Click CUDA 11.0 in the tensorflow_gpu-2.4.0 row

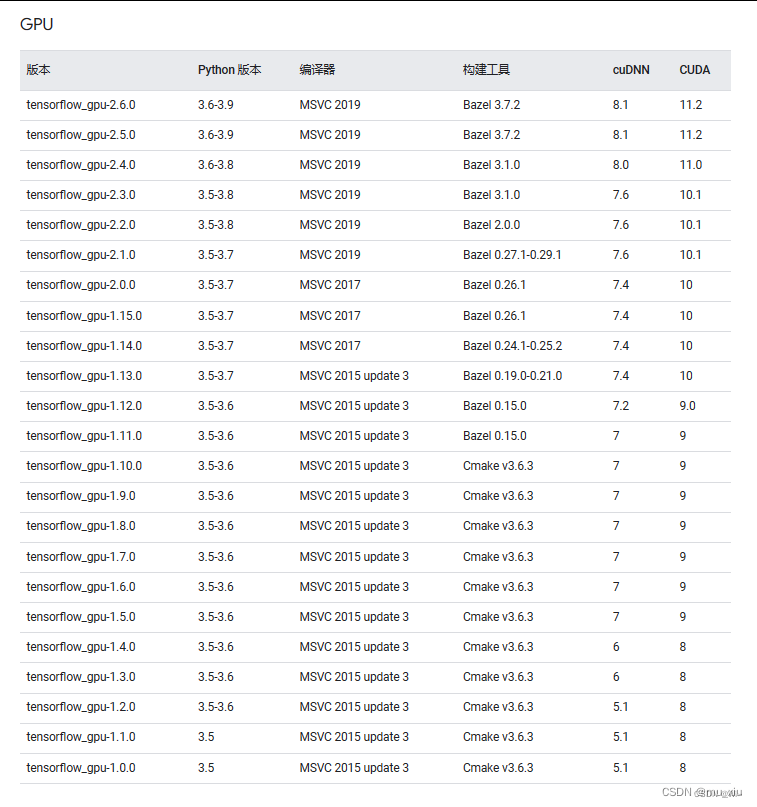pyautogui.click(x=691, y=165)
